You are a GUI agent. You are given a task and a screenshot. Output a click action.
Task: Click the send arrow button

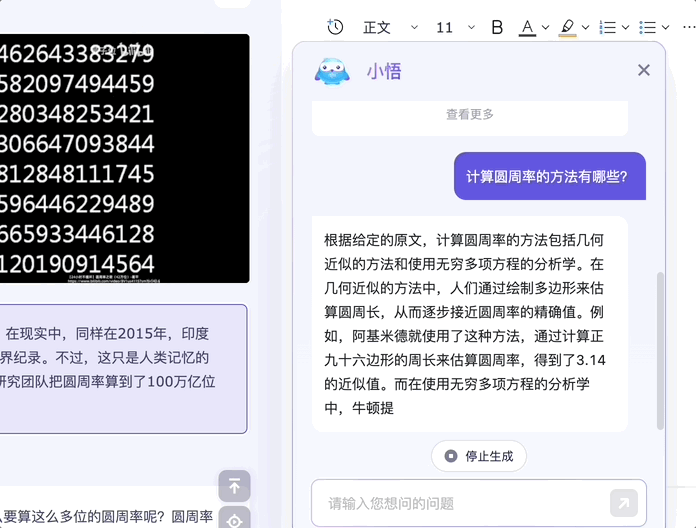624,503
